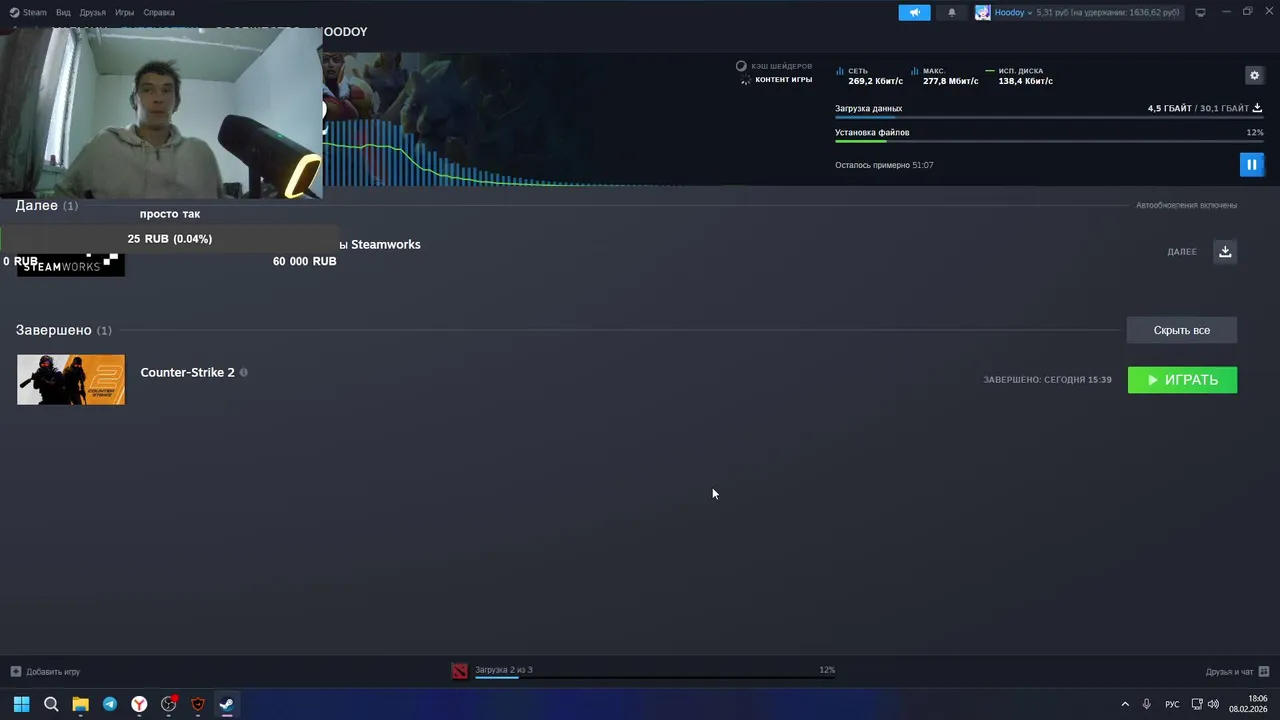Open Counter-Strike 2 thumbnail

(x=71, y=380)
